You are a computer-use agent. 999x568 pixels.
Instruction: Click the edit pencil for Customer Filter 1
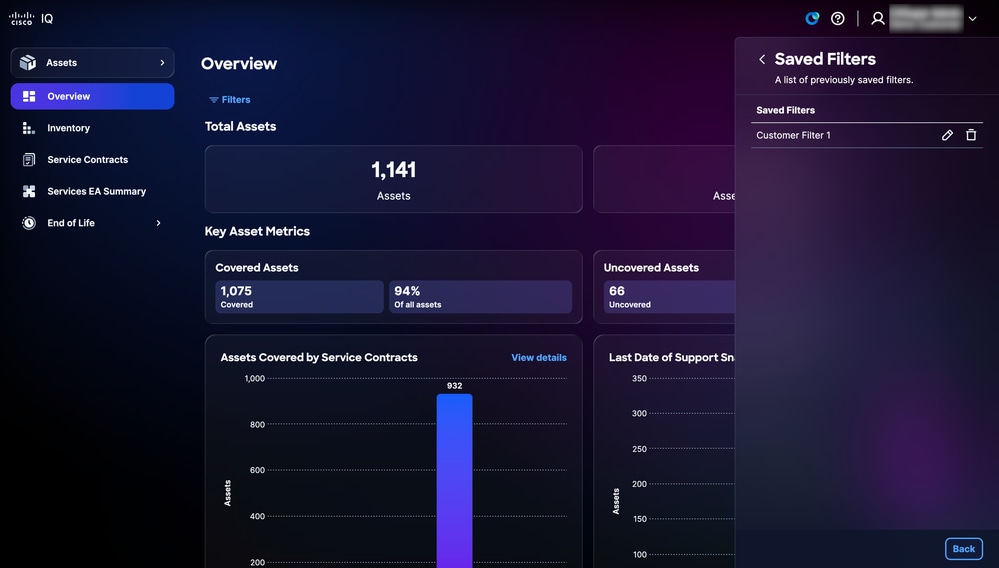[947, 135]
